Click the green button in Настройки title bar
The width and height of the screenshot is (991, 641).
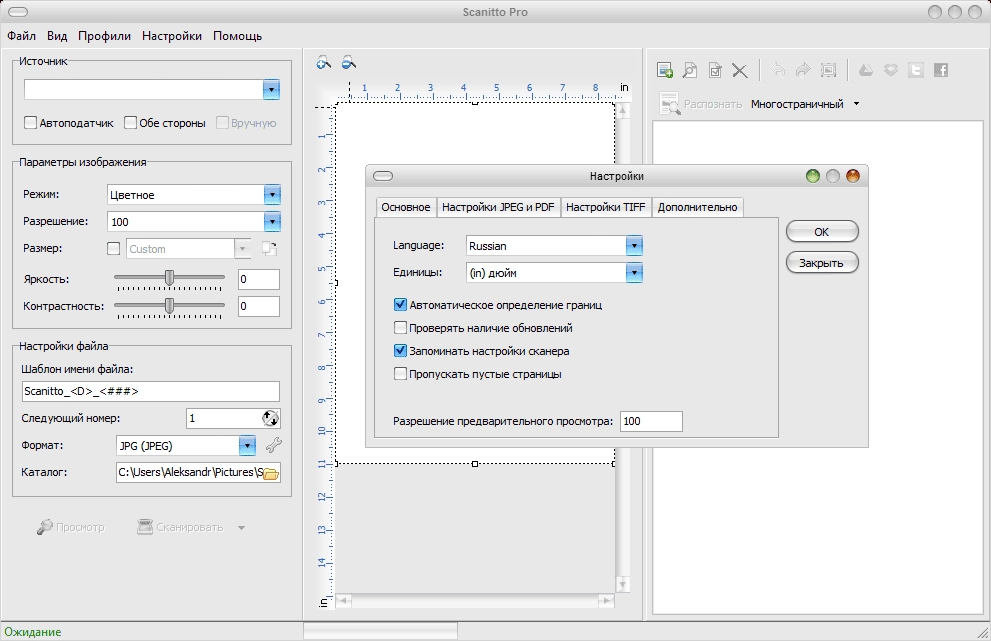click(x=813, y=176)
